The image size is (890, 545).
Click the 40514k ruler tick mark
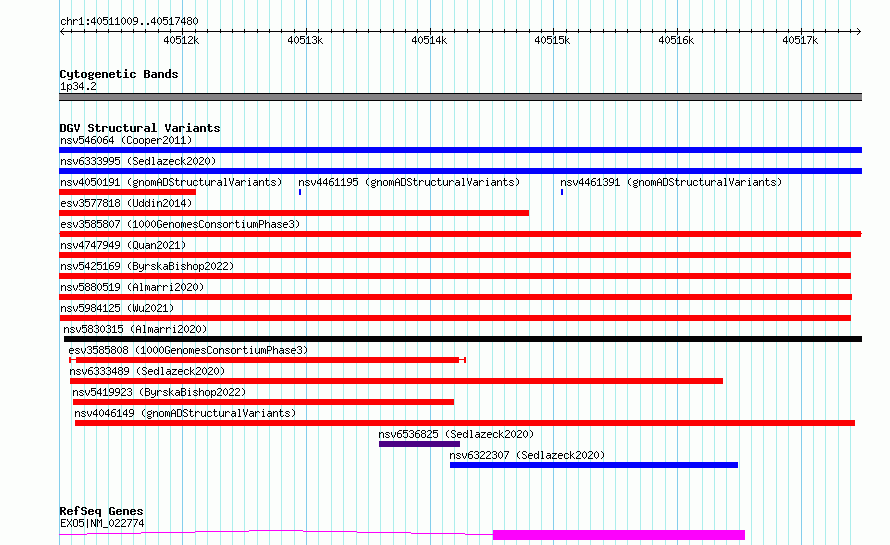coord(430,31)
